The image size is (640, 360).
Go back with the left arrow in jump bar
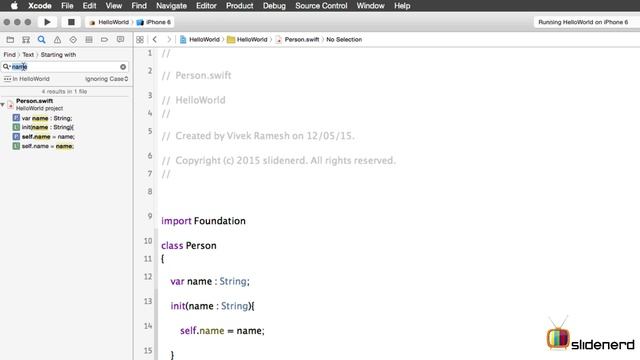(155, 40)
